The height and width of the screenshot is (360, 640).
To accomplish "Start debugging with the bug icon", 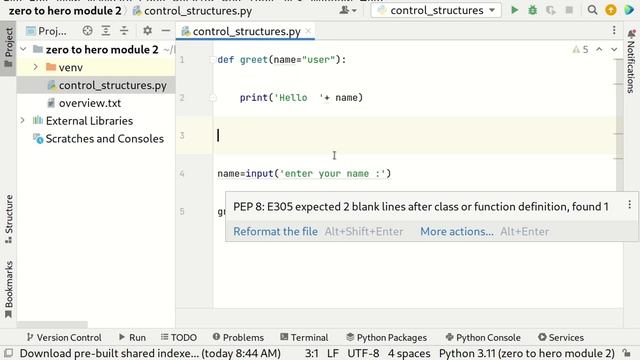I will (x=532, y=10).
